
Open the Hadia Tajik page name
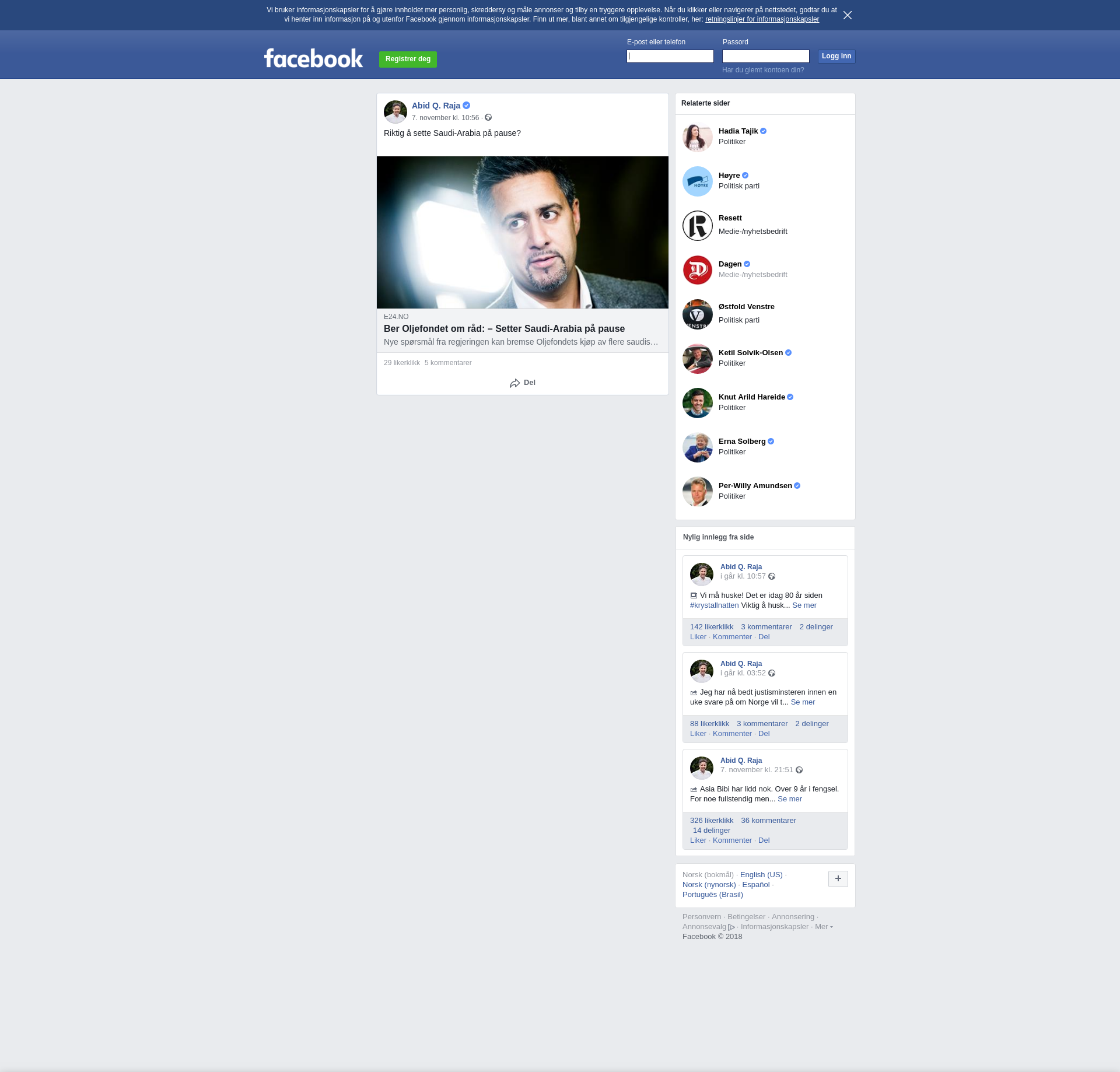click(738, 131)
